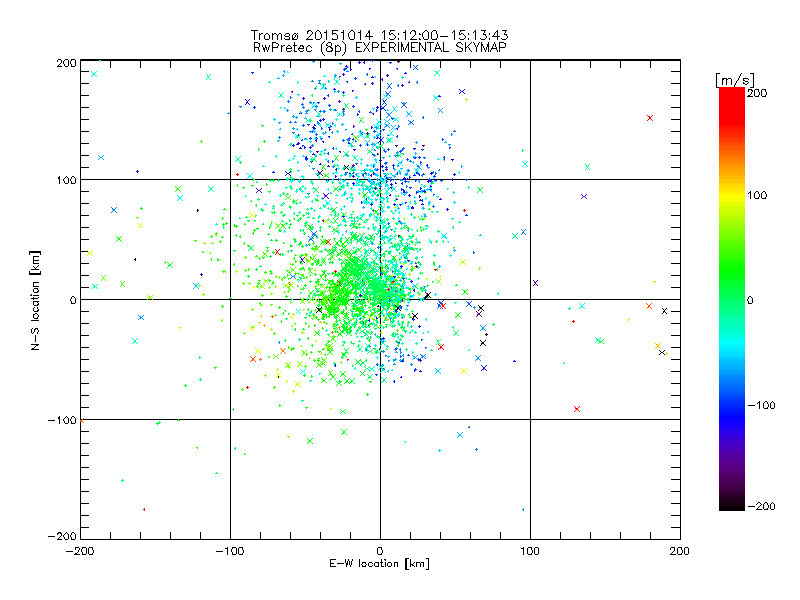The image size is (800, 600).
Task: Click the x-axis tick label '0'
Action: click(x=380, y=551)
